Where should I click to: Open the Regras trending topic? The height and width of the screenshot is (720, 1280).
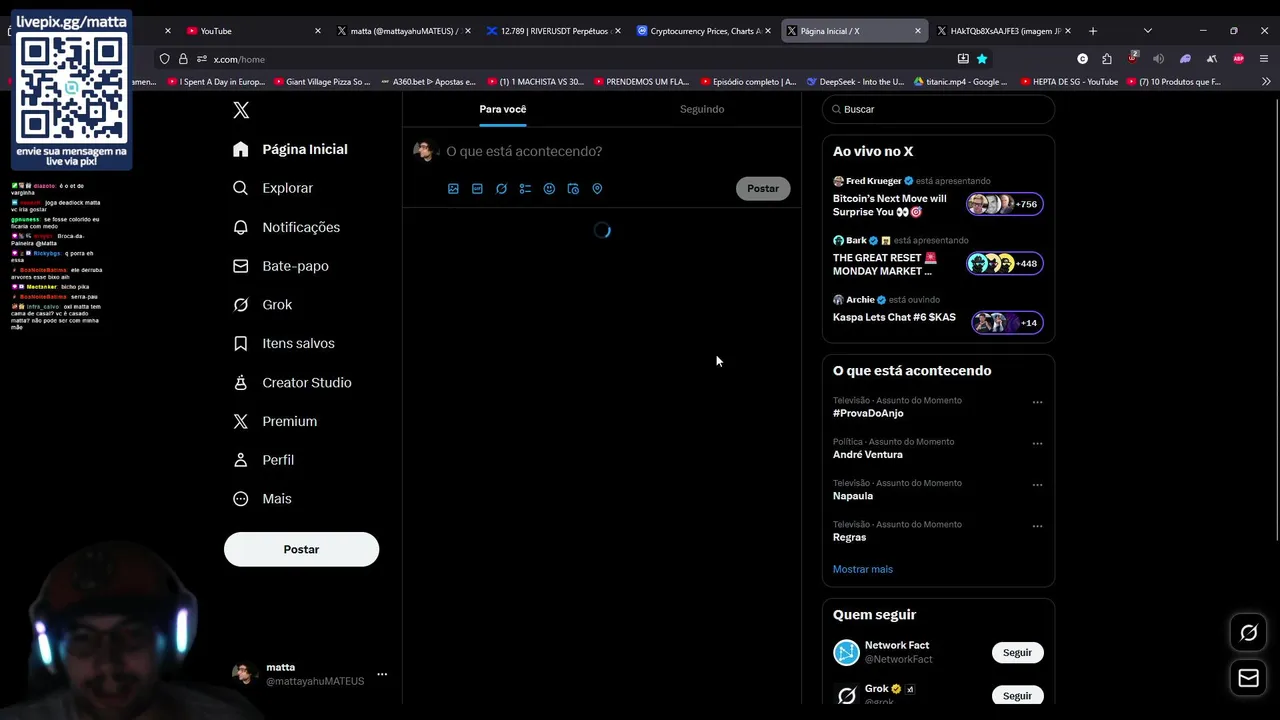850,537
